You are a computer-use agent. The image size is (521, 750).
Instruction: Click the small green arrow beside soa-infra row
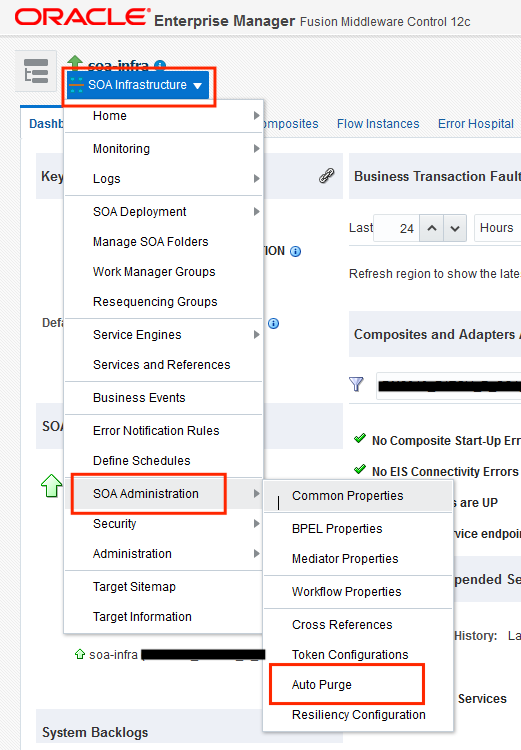pos(80,654)
